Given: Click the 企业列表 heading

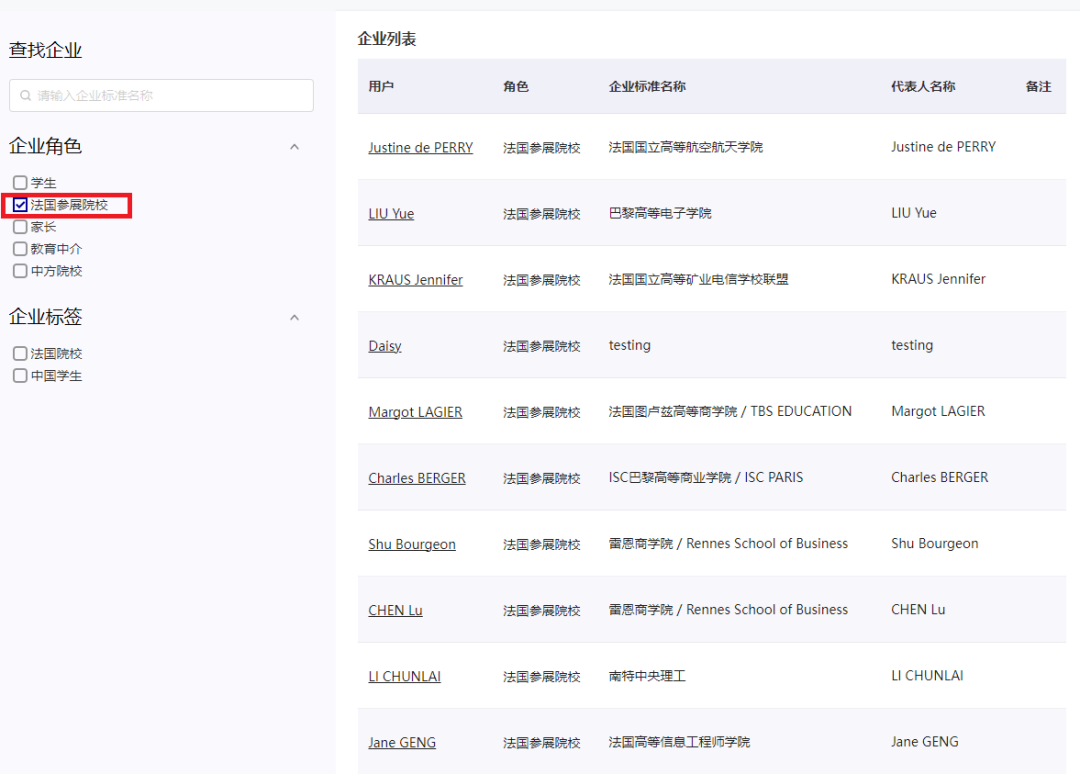Looking at the screenshot, I should click(386, 39).
